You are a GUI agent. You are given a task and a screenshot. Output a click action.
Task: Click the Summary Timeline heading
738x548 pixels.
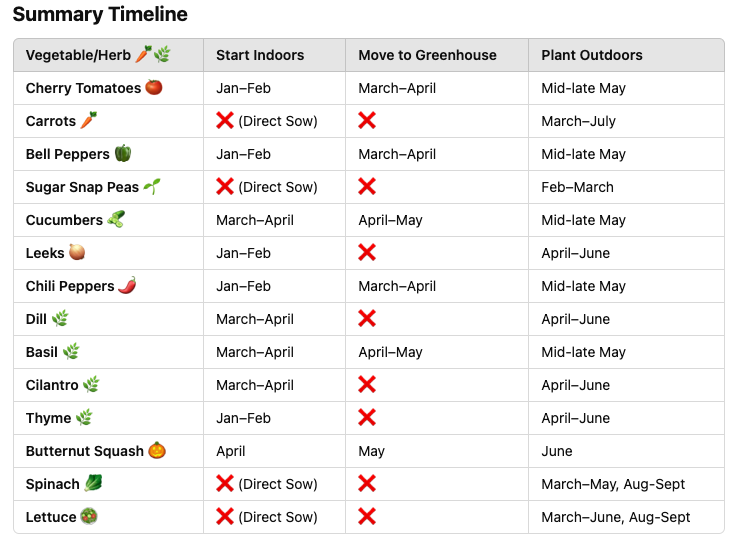(100, 14)
